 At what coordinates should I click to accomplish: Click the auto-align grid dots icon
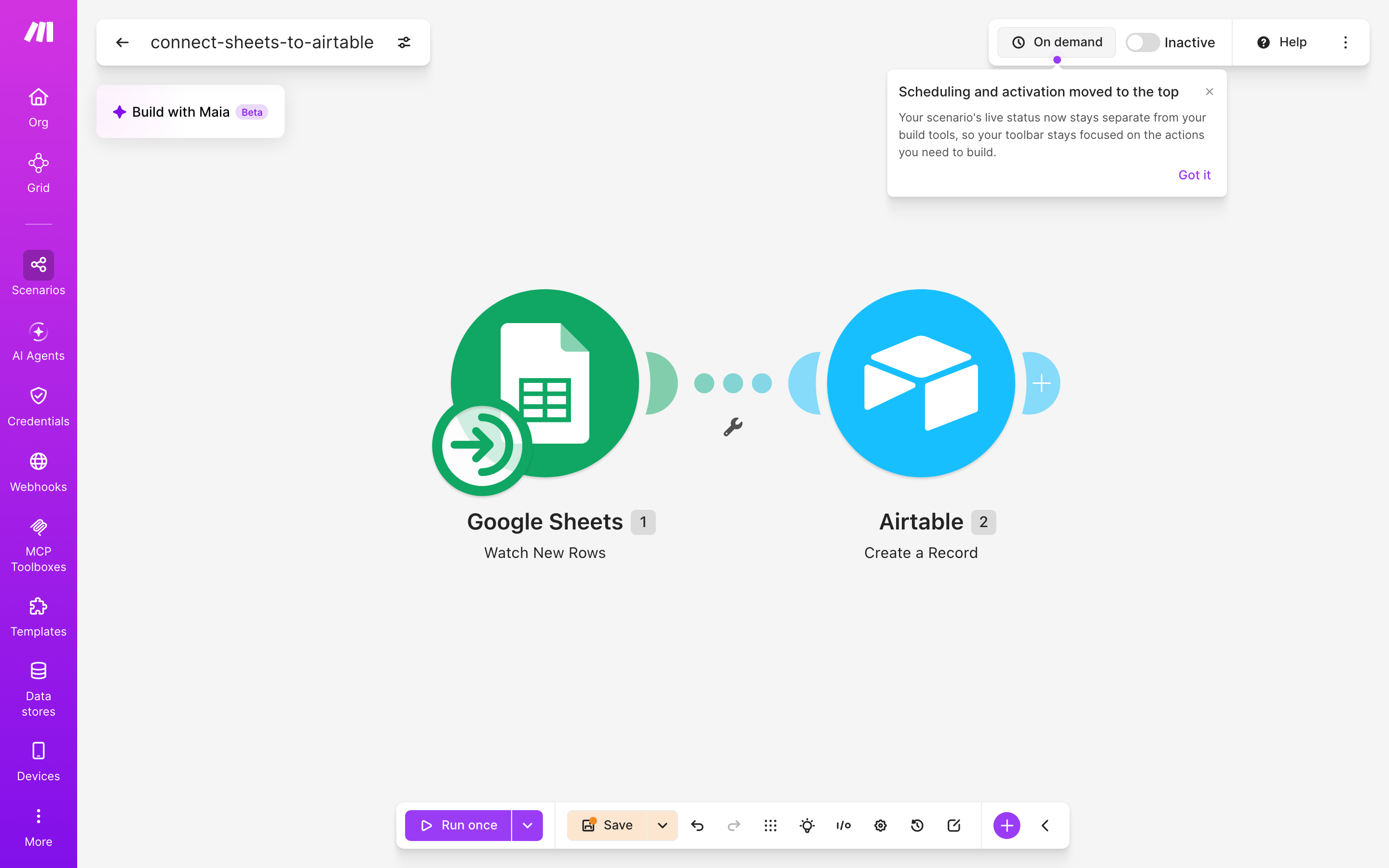pos(770,826)
